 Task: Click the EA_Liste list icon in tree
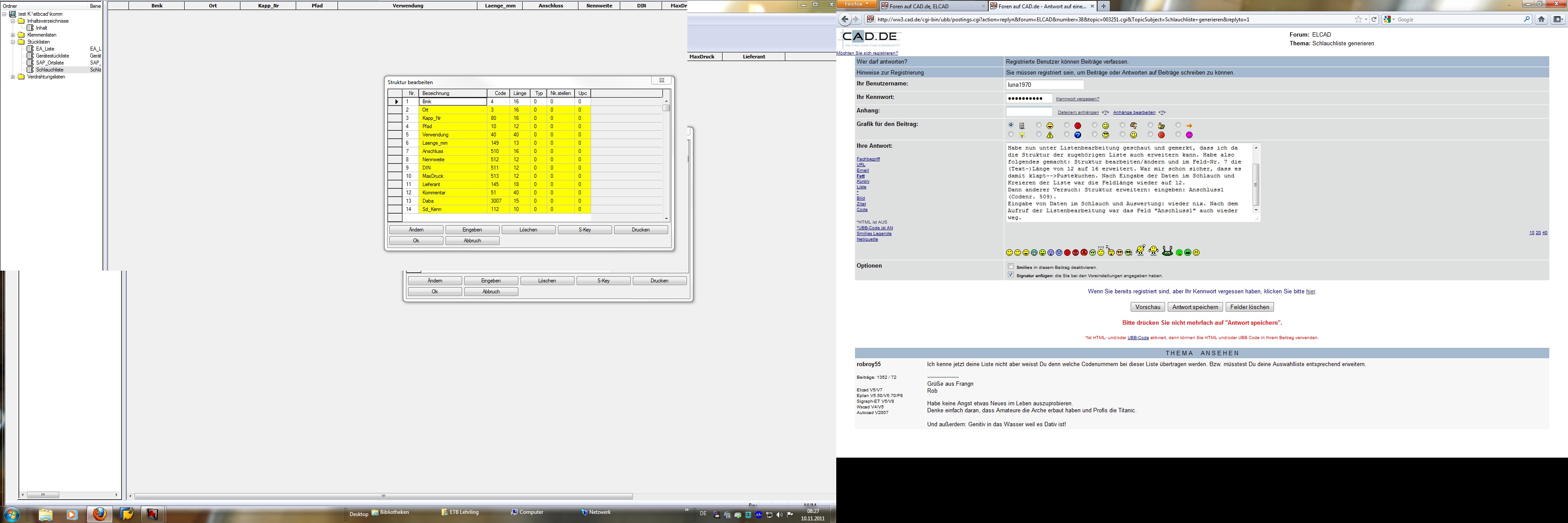coord(30,49)
